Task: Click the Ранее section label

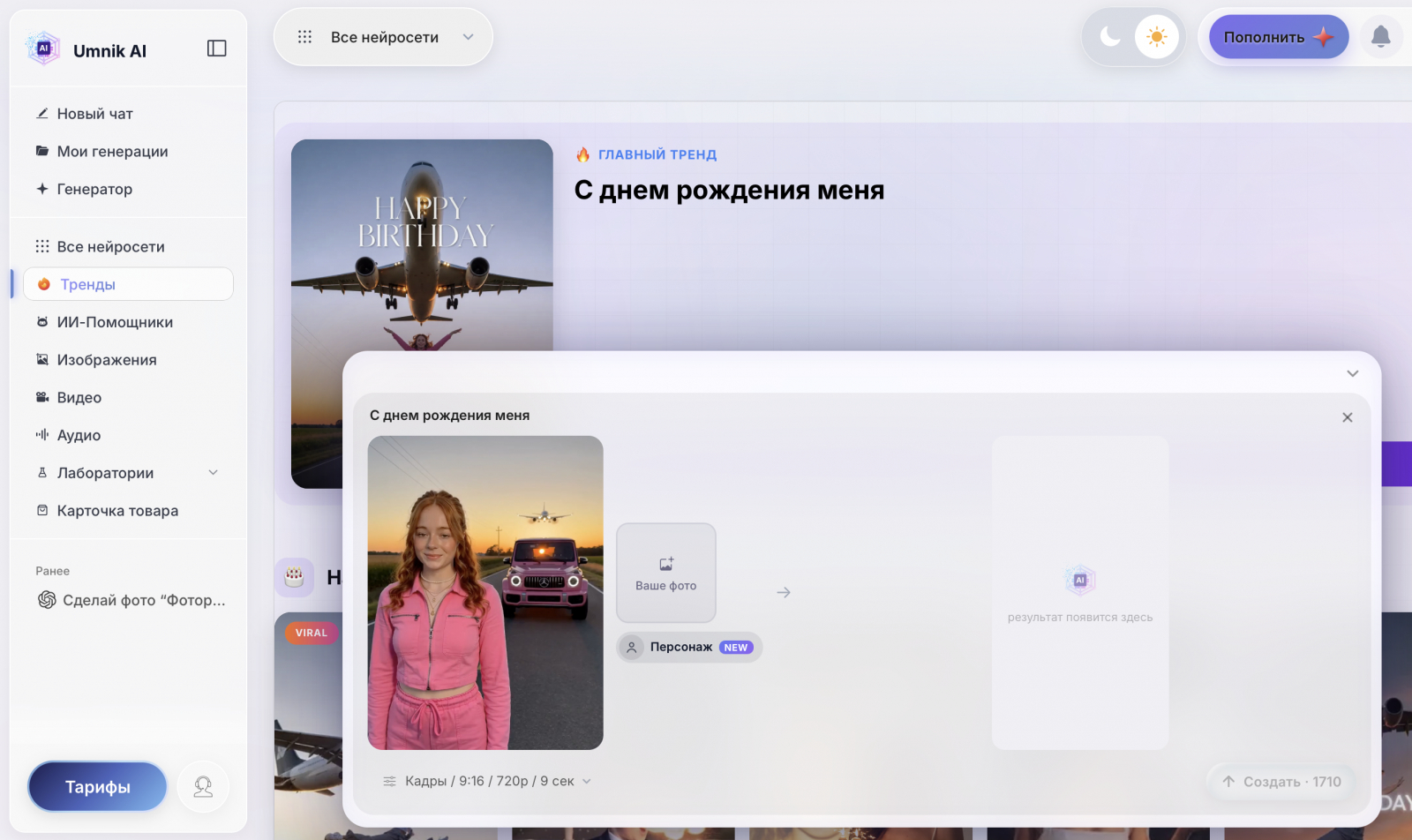Action: [53, 571]
